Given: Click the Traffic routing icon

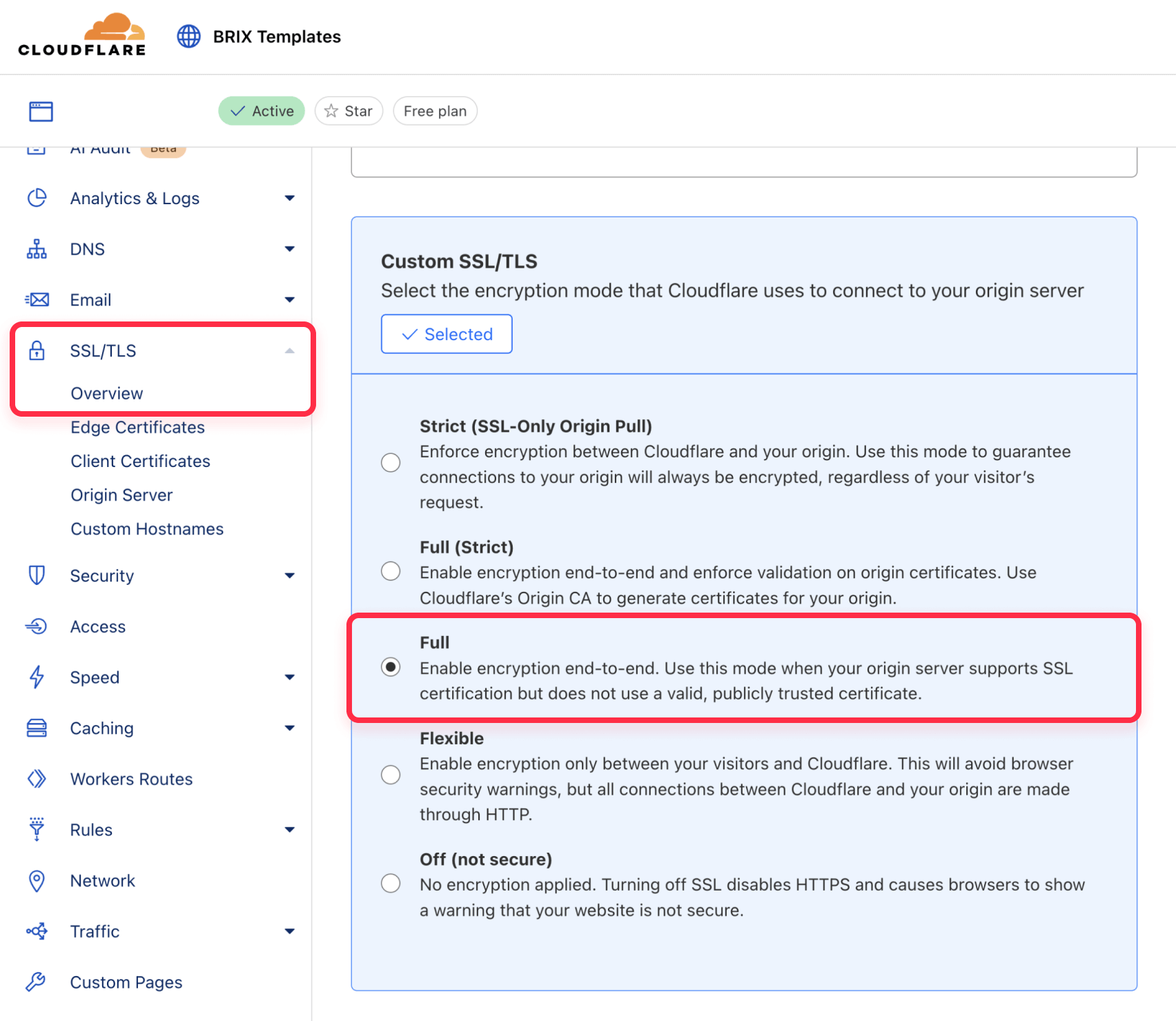Looking at the screenshot, I should coord(37,931).
